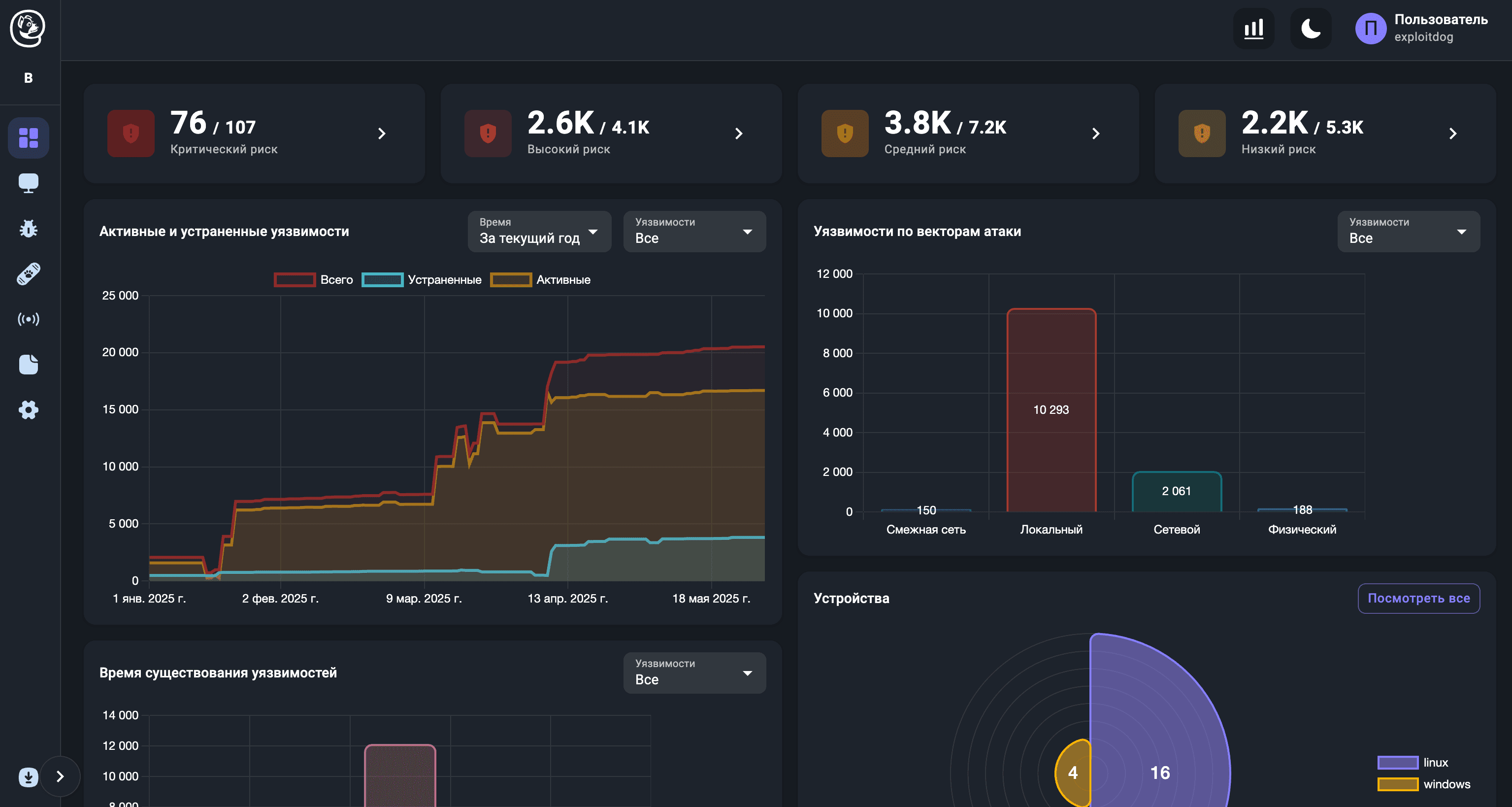Image resolution: width=1512 pixels, height=807 pixels.
Task: Toggle the linux legend swatch in devices chart
Action: click(x=1398, y=762)
